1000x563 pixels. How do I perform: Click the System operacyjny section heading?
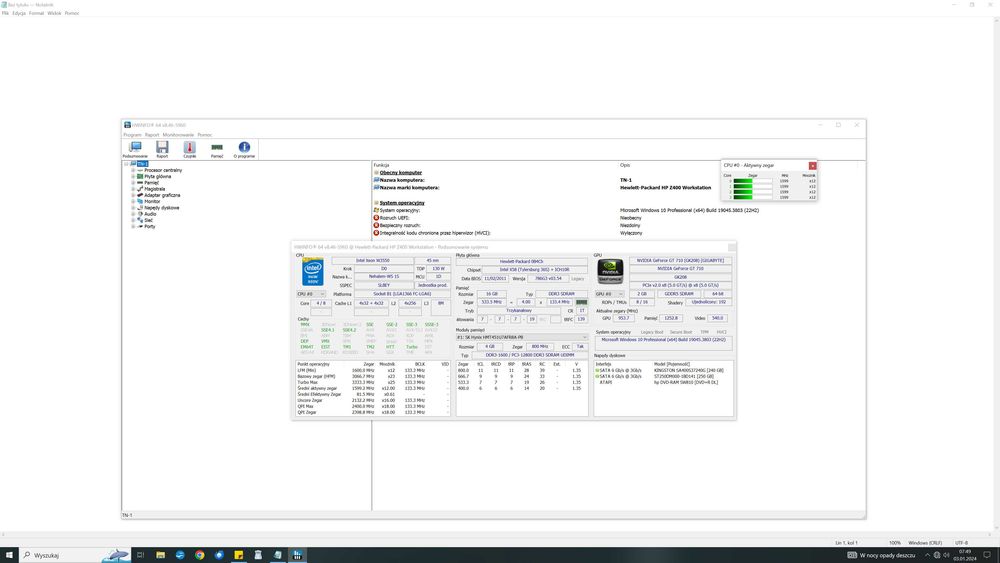[x=402, y=203]
